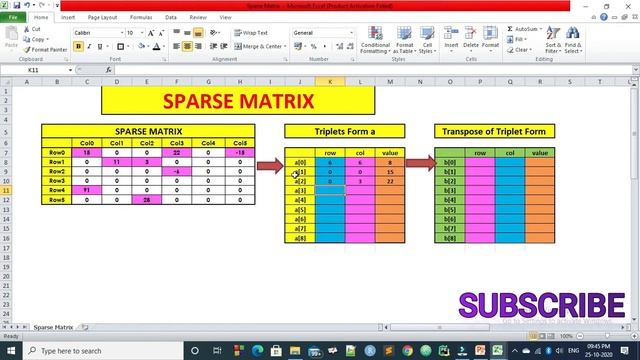
Task: Open Find & Select binoculars
Action: click(573, 40)
